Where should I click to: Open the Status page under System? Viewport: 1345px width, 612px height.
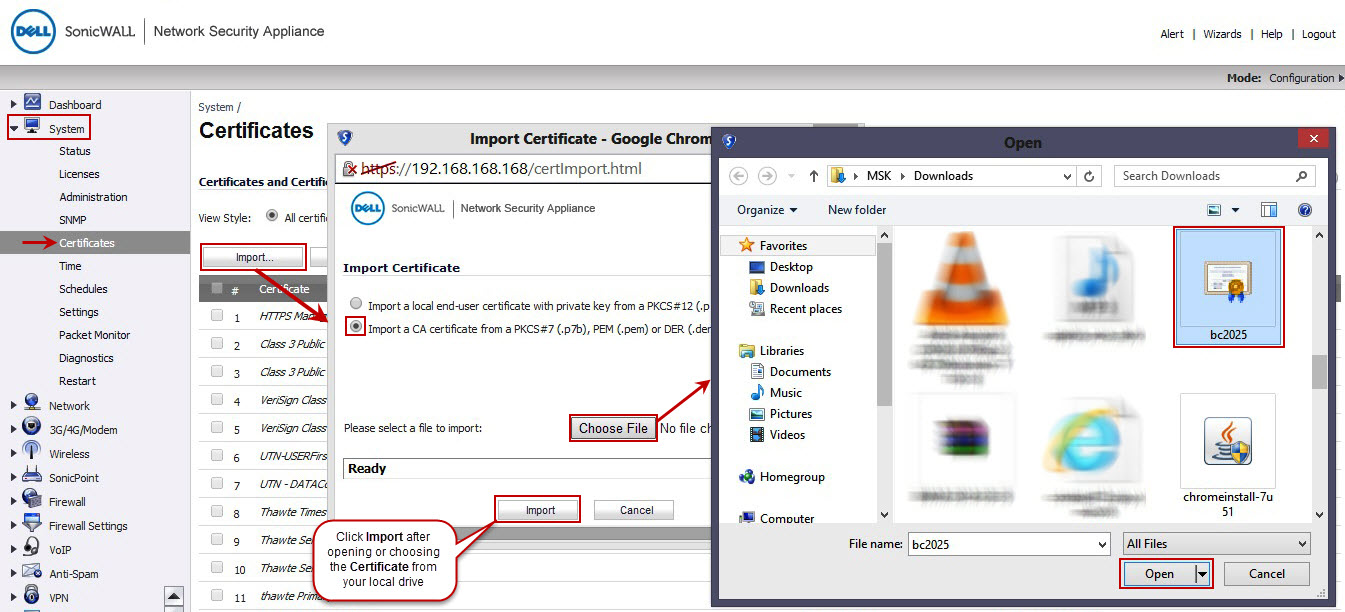coord(75,151)
